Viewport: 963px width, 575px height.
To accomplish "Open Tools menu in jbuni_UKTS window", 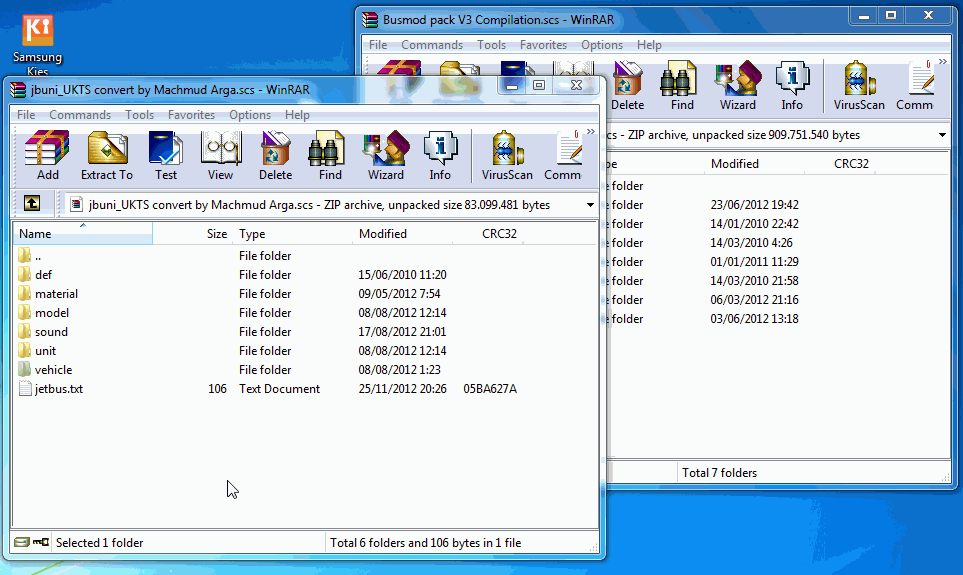I will [139, 115].
